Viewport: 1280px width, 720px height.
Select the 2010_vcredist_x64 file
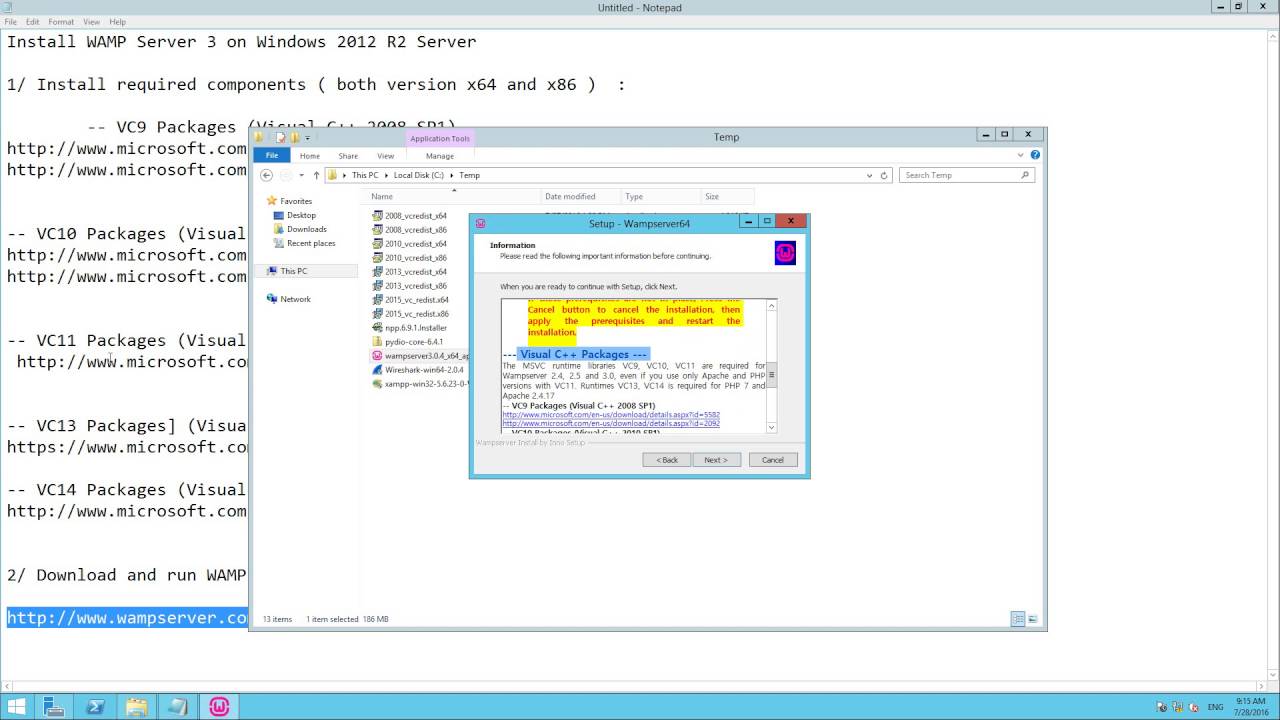pyautogui.click(x=415, y=244)
